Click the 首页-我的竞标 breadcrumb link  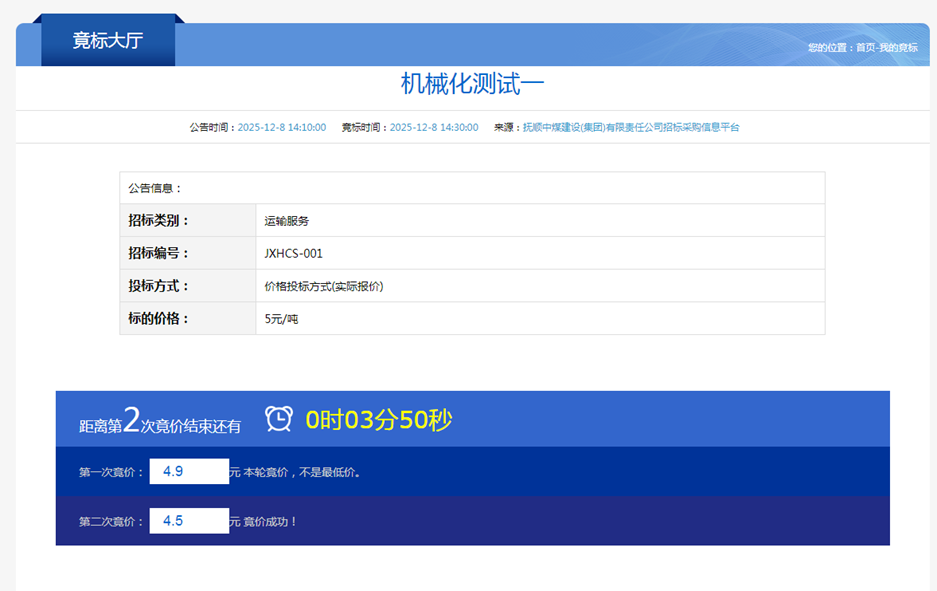[x=887, y=48]
